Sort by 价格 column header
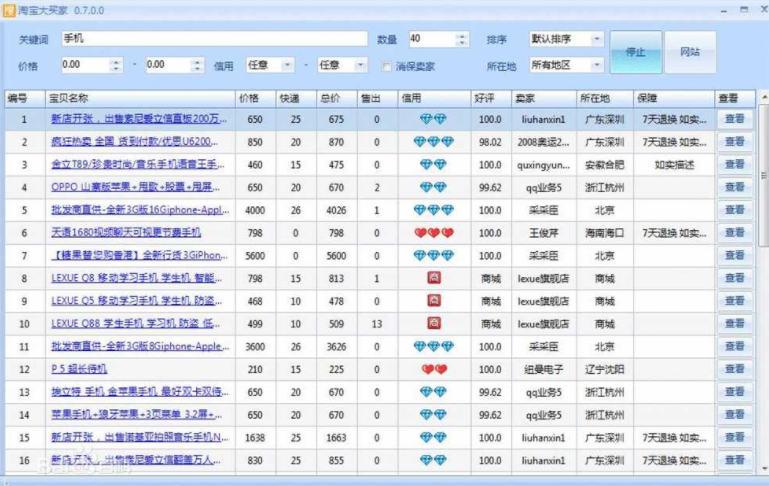Viewport: 769px width, 486px height. 255,98
